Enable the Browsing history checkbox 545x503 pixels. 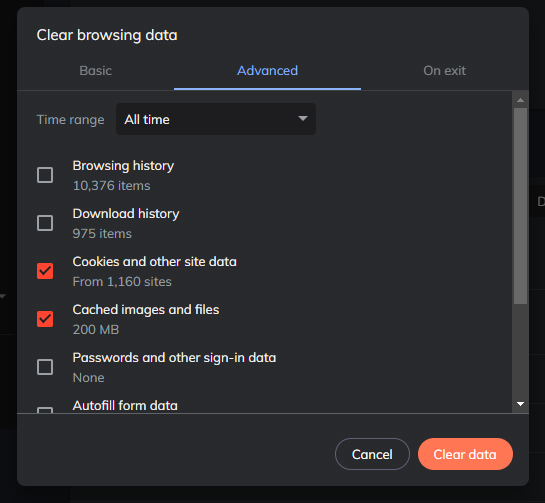click(x=45, y=175)
